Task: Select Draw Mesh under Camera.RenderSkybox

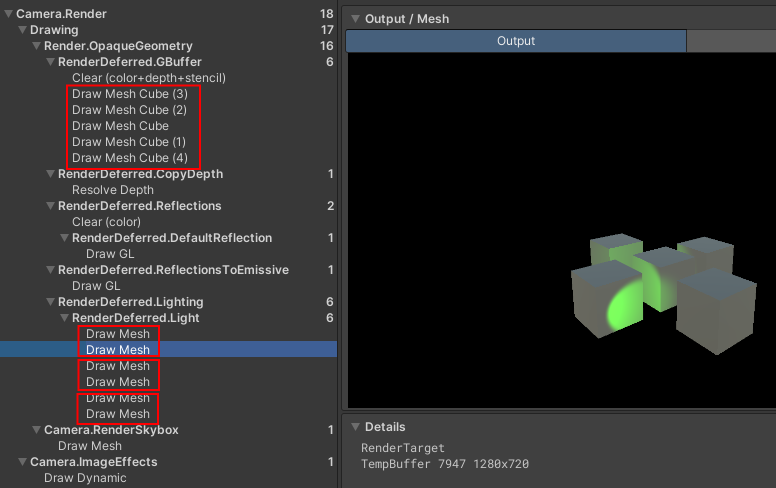Action: point(90,446)
